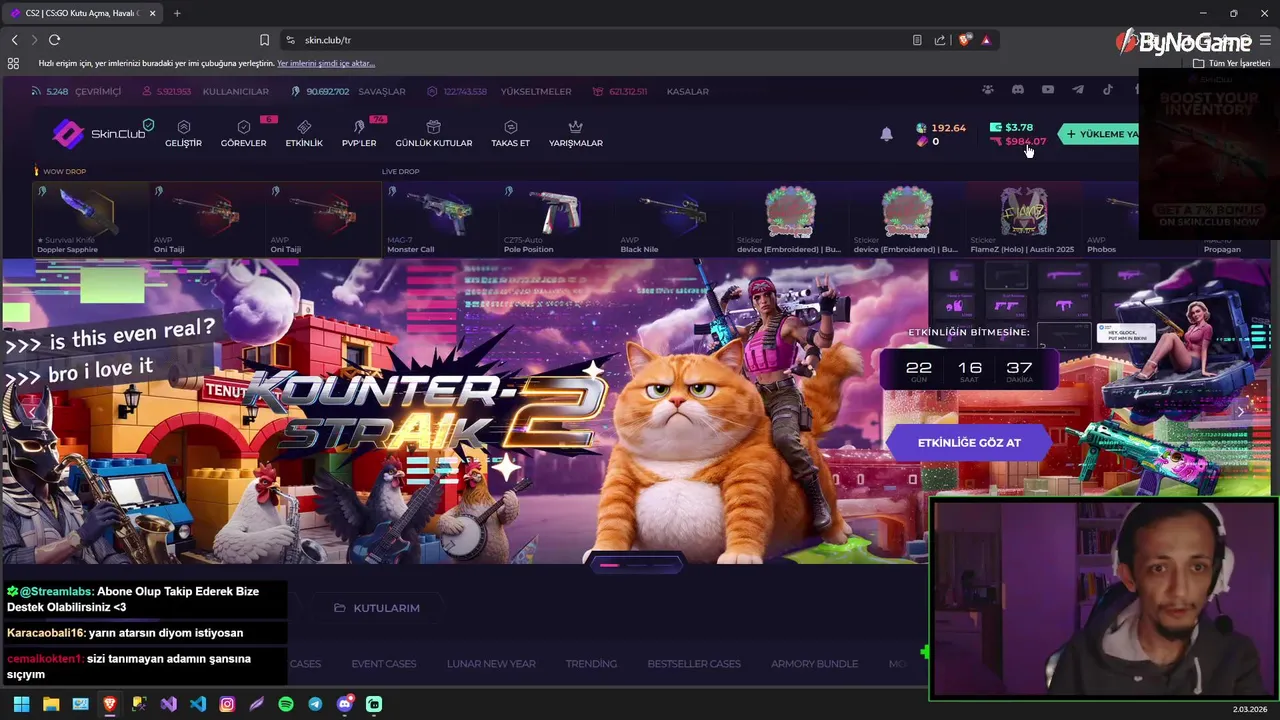Click the $984.07 inventory value
The width and height of the screenshot is (1280, 720).
(x=1018, y=141)
